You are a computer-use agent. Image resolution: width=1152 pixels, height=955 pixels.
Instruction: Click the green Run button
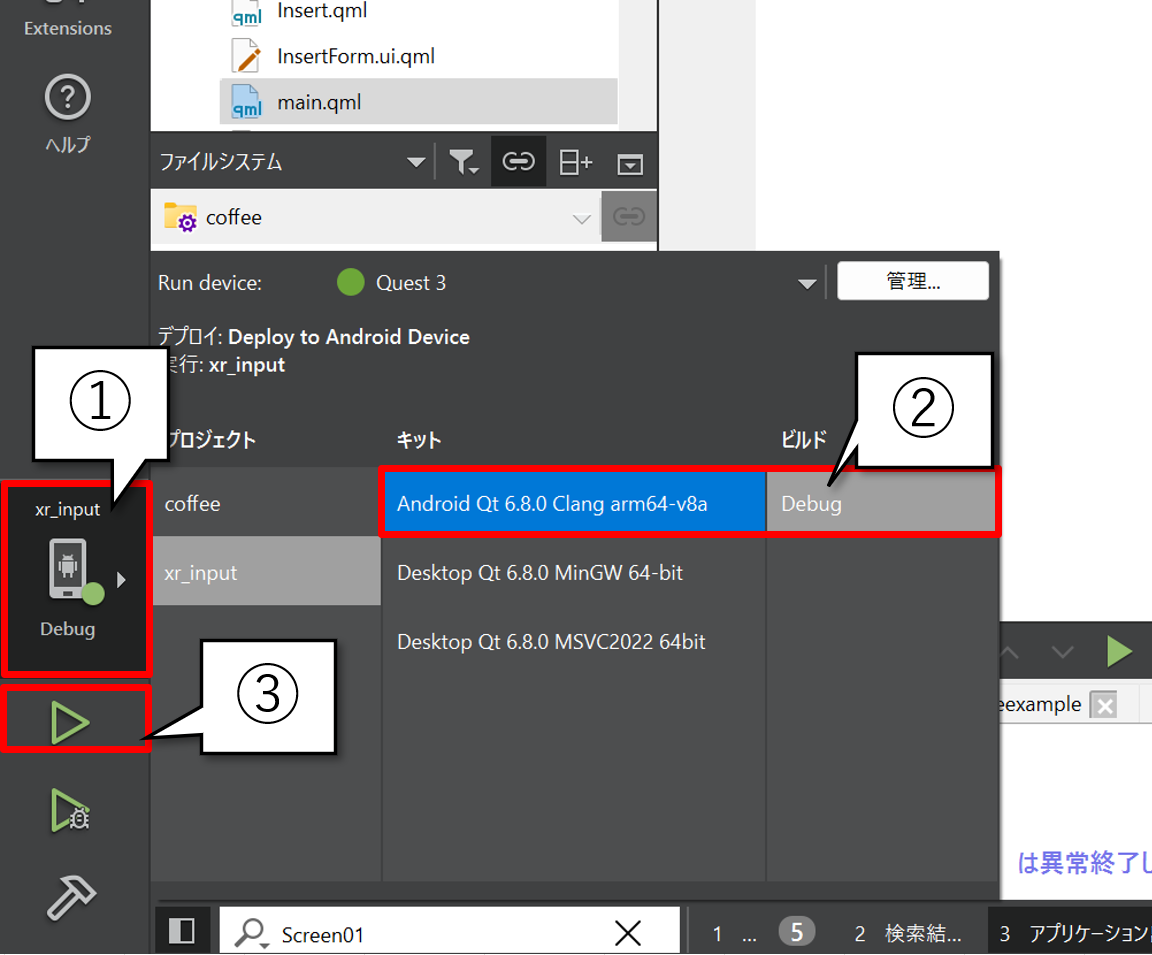click(71, 722)
